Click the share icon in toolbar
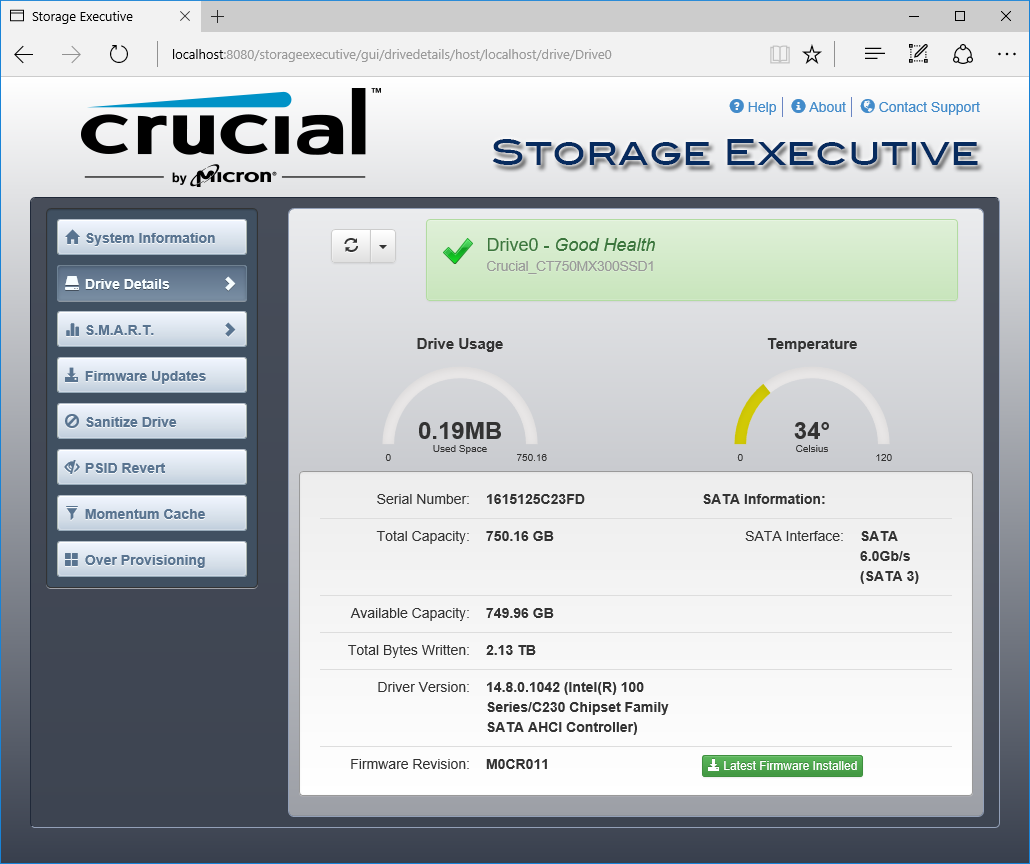 pyautogui.click(x=962, y=55)
